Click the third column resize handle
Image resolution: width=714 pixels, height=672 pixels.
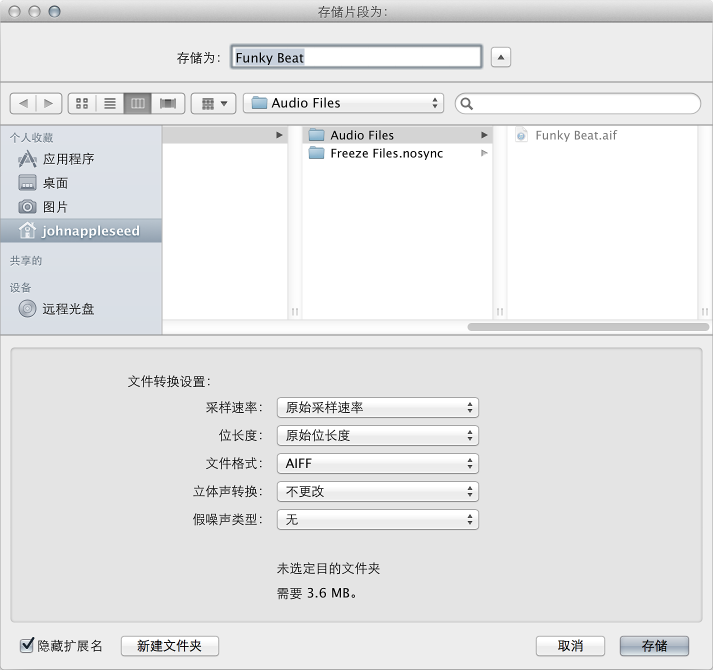(x=705, y=312)
